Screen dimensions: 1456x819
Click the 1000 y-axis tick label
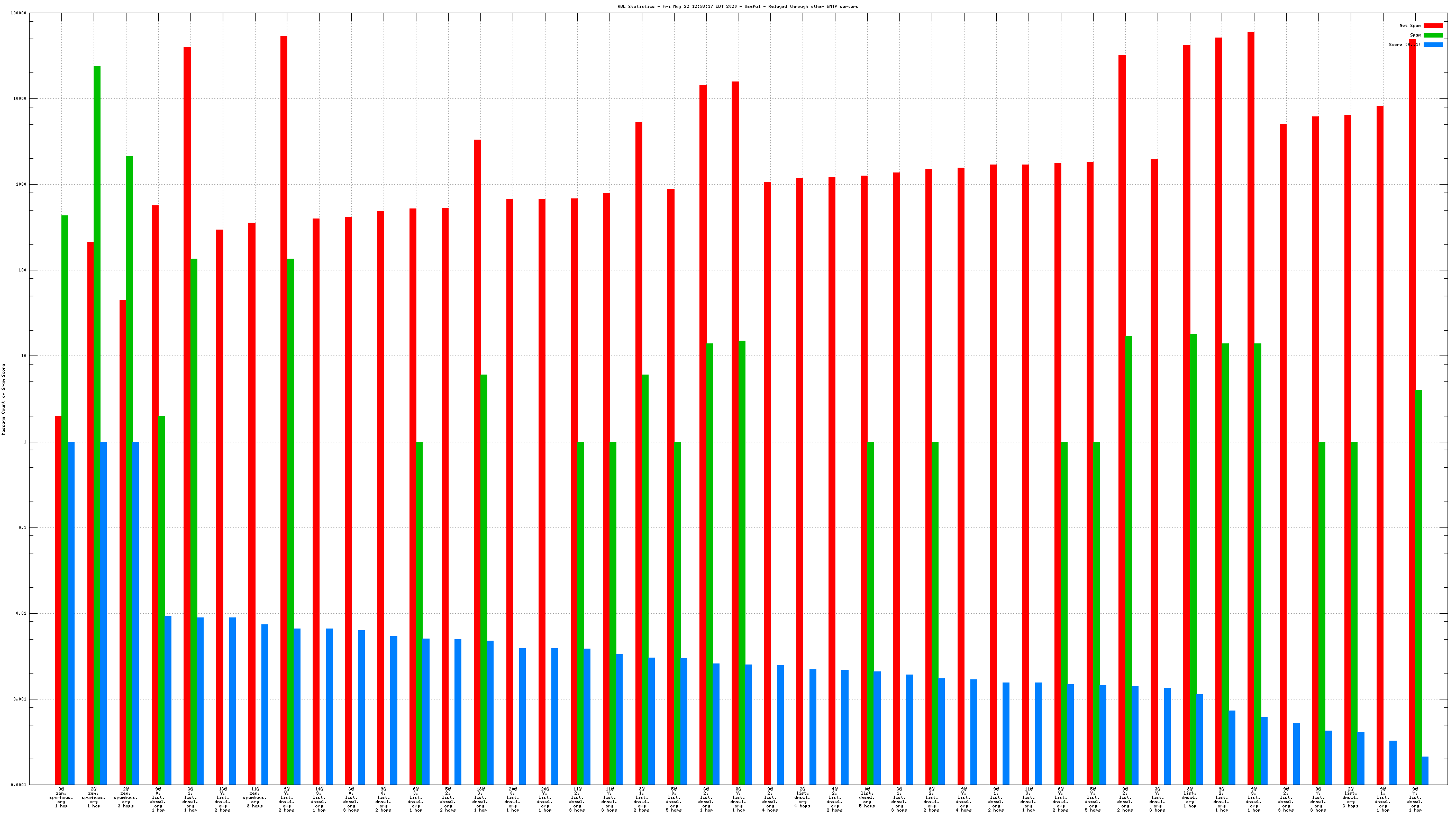click(x=21, y=184)
